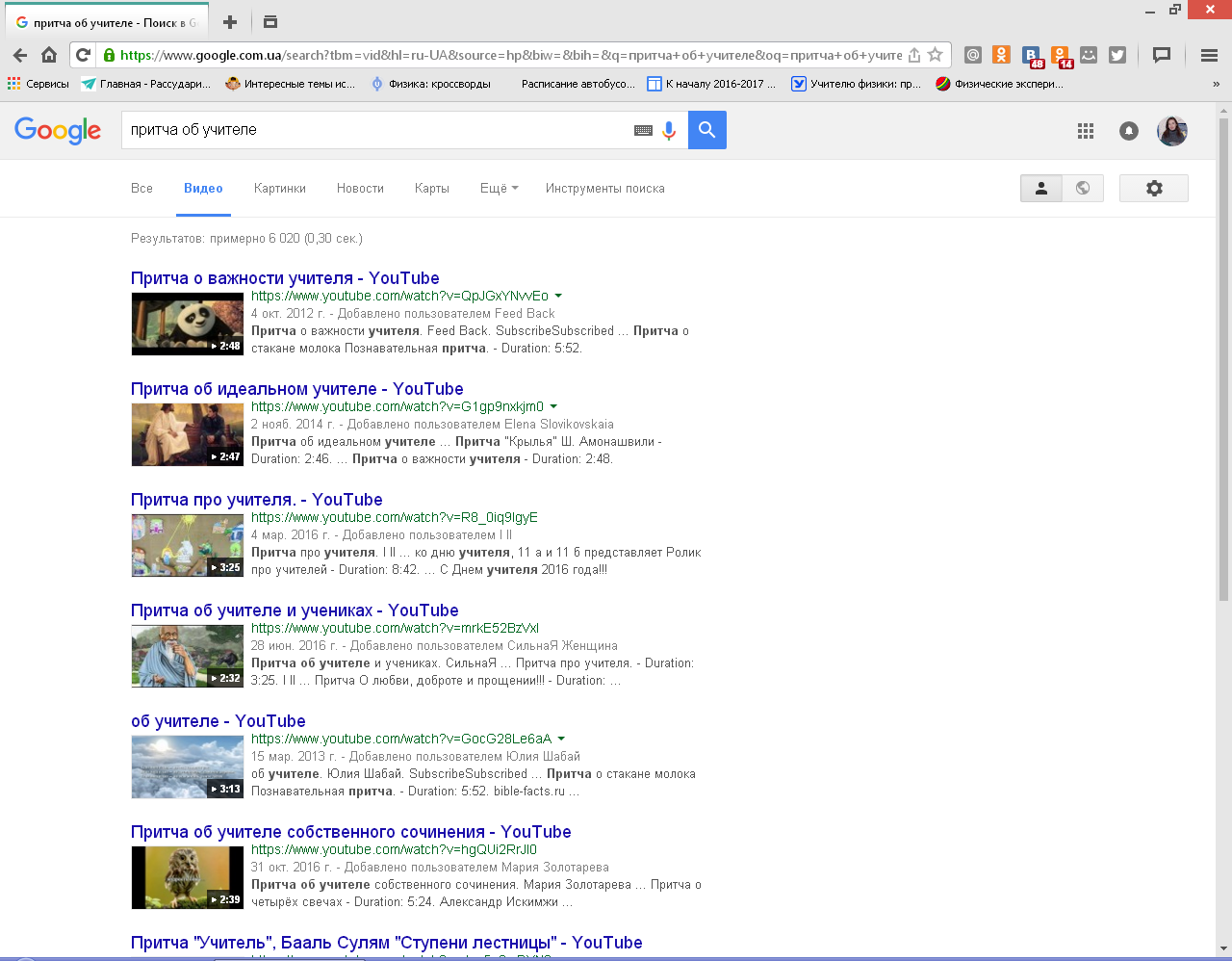The image size is (1232, 961).
Task: Expand options arrow next to QpJGxYNvvEo URL
Action: pyautogui.click(x=558, y=296)
